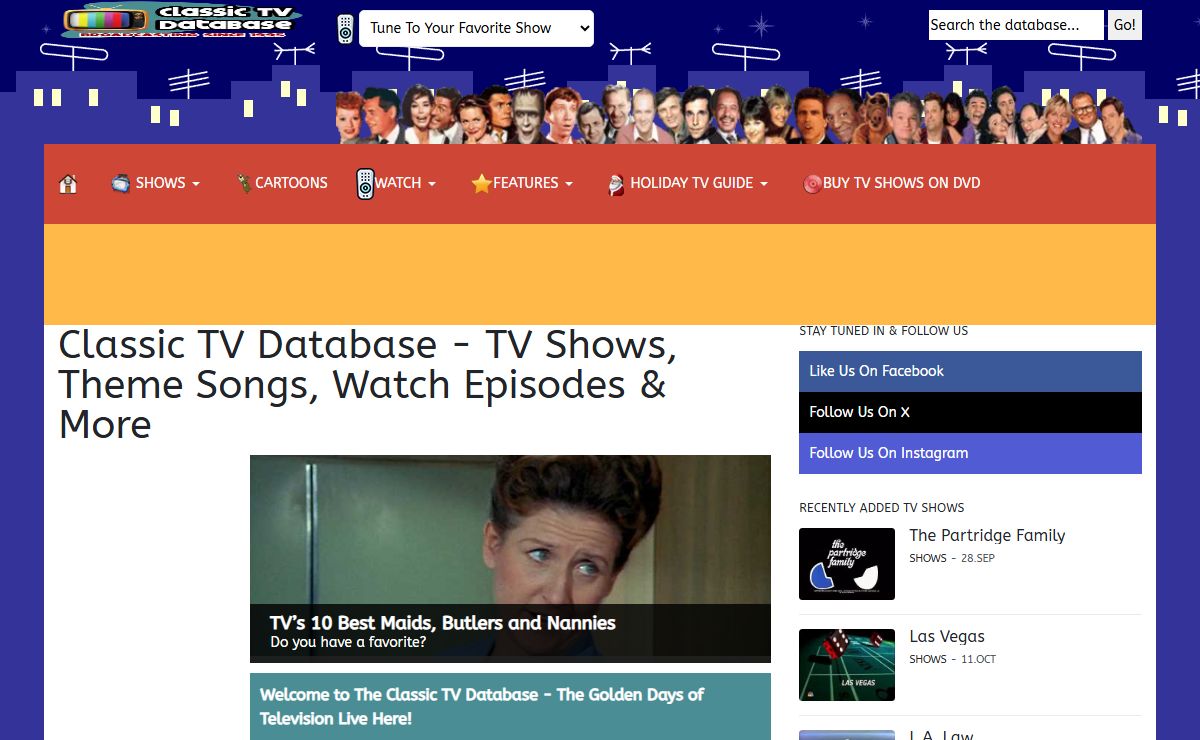This screenshot has width=1200, height=740.
Task: Open the Tune To Your Favorite Show dropdown
Action: tap(476, 28)
